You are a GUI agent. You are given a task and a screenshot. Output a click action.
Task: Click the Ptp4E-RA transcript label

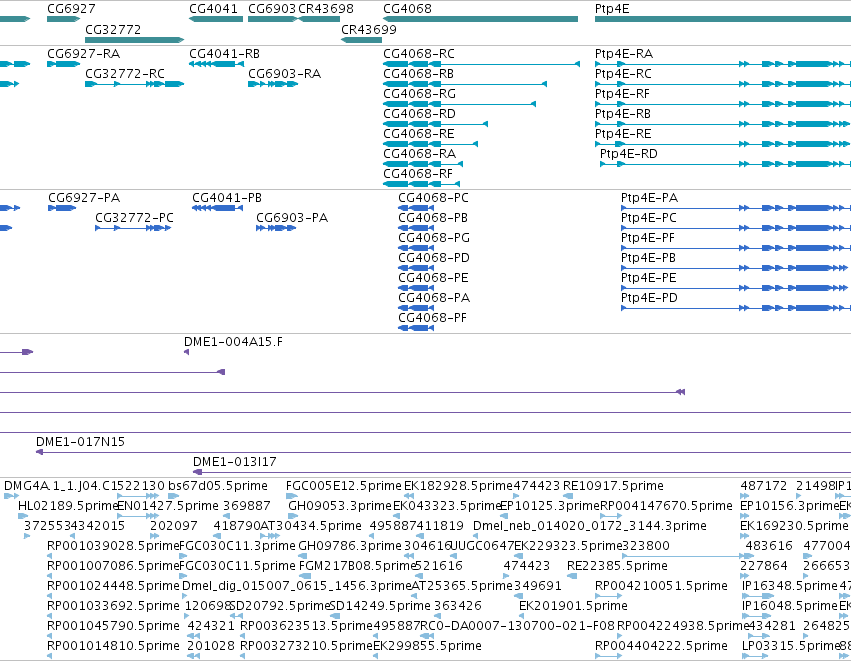[624, 54]
